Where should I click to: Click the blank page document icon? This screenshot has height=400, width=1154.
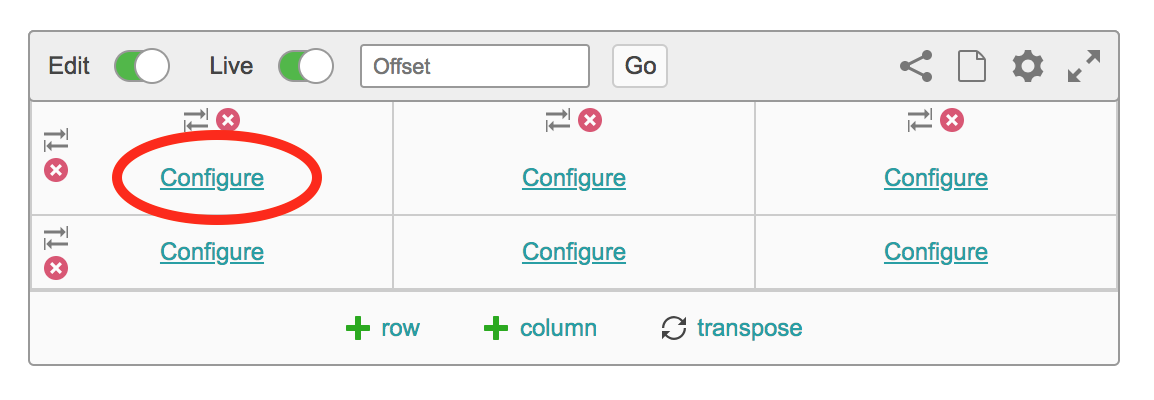pyautogui.click(x=971, y=66)
